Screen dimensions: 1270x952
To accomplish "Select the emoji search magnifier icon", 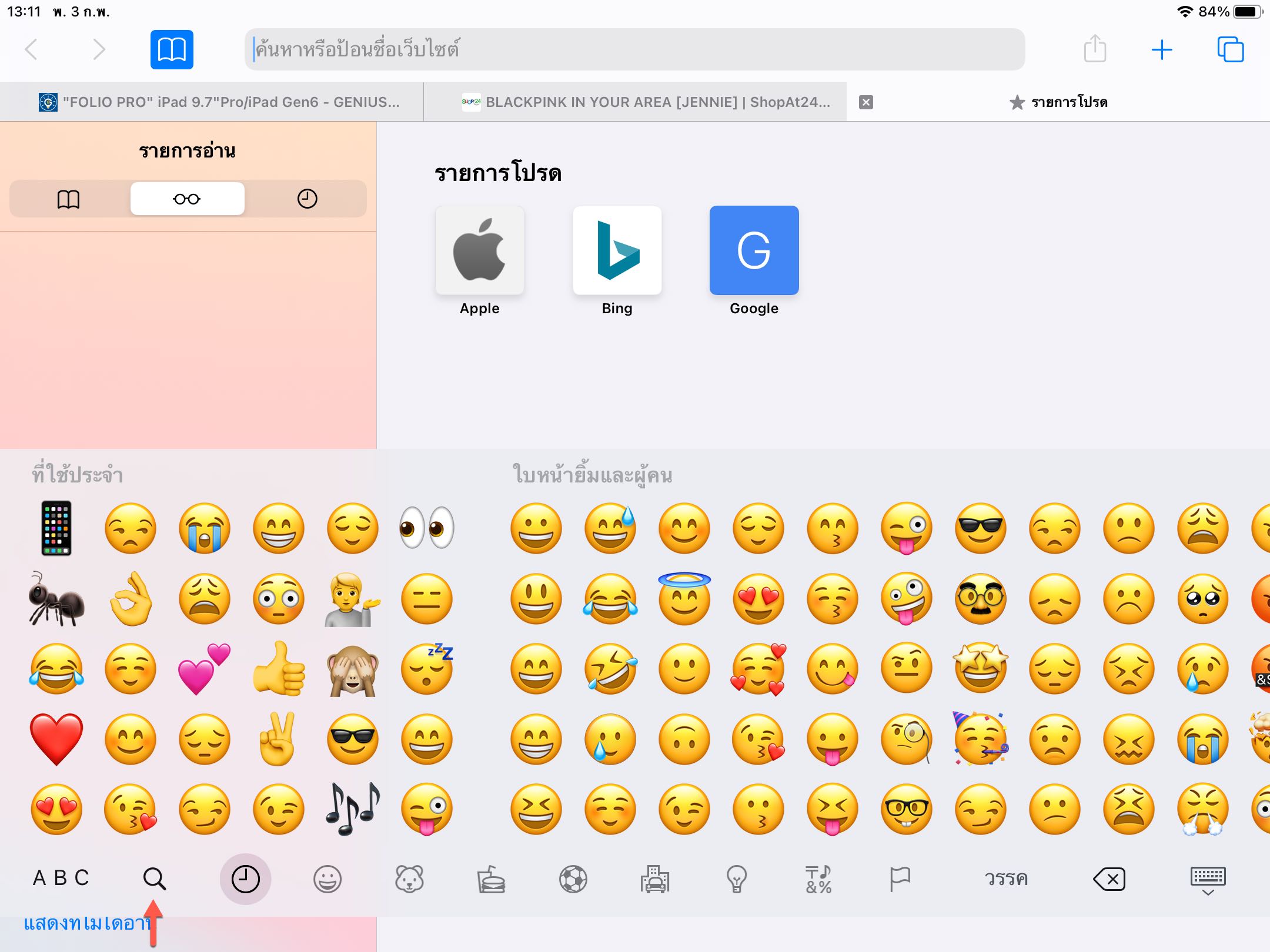I will tap(154, 879).
